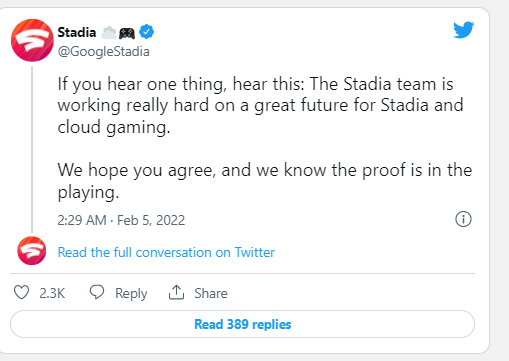Click the cloud emoji beside Stadia

click(x=109, y=33)
